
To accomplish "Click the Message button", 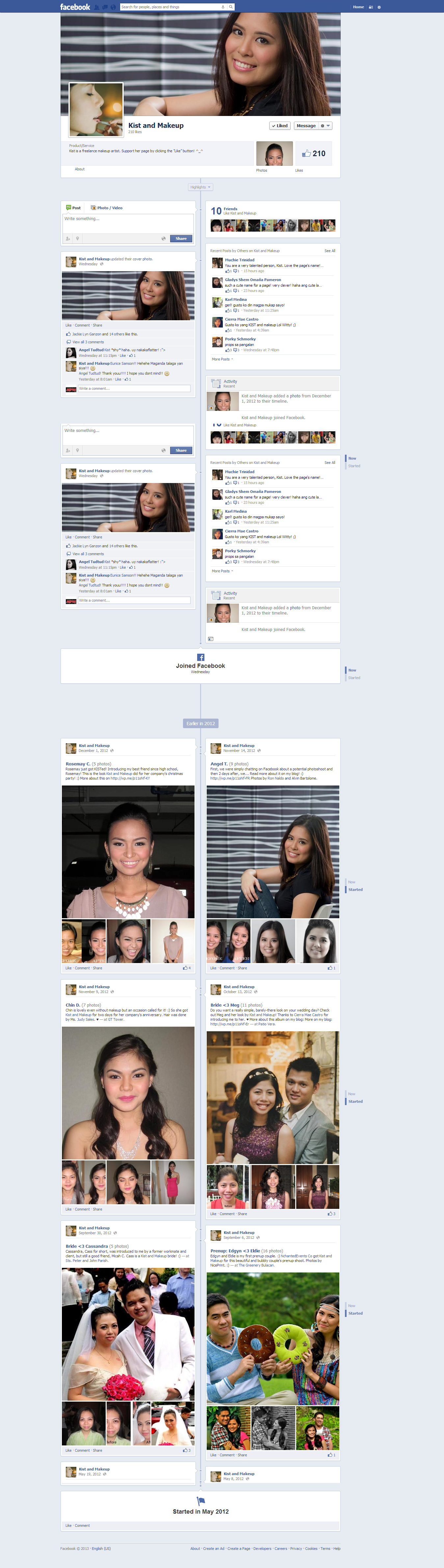I will coord(306,126).
